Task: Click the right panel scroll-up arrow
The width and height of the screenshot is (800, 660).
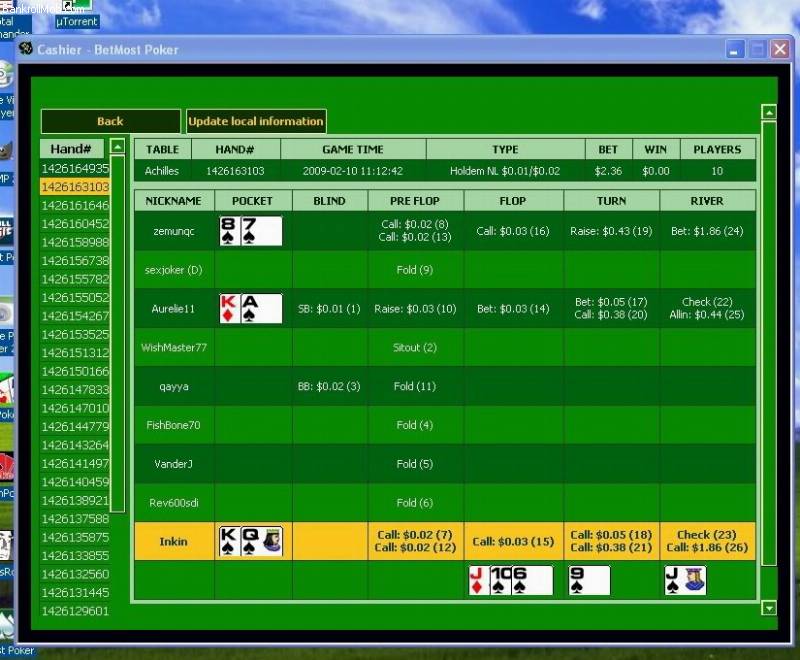Action: click(768, 112)
